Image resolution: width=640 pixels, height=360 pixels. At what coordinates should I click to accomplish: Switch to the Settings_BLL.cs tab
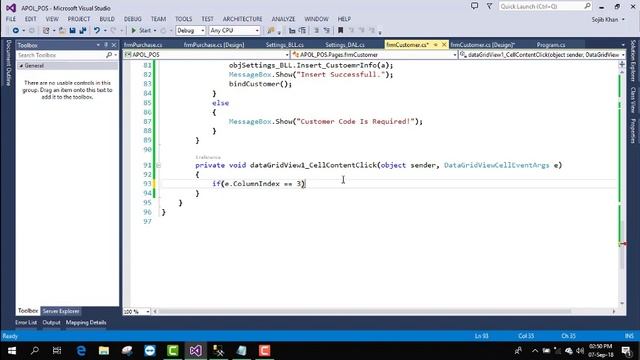coord(285,45)
